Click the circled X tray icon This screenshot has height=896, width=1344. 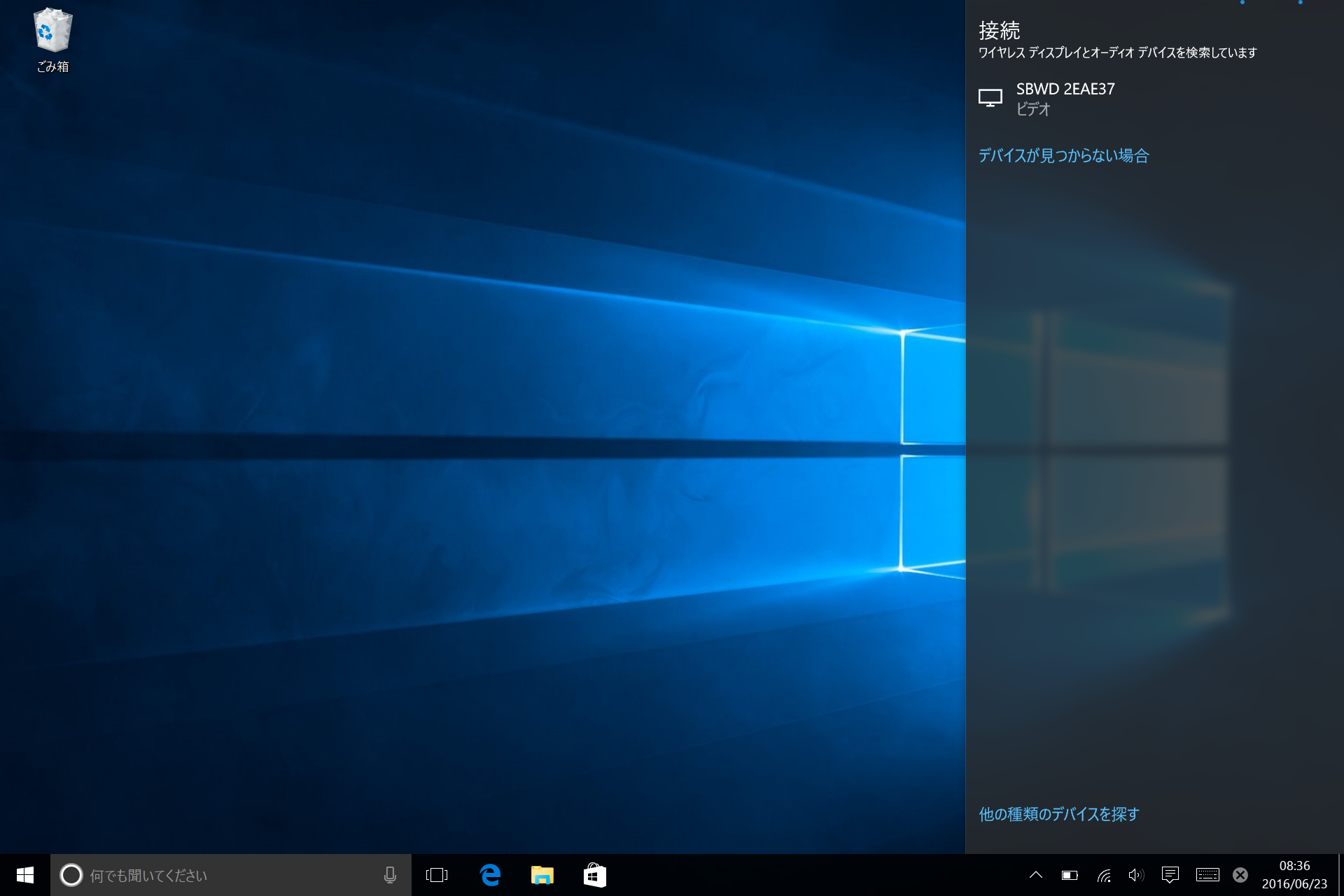coord(1240,875)
